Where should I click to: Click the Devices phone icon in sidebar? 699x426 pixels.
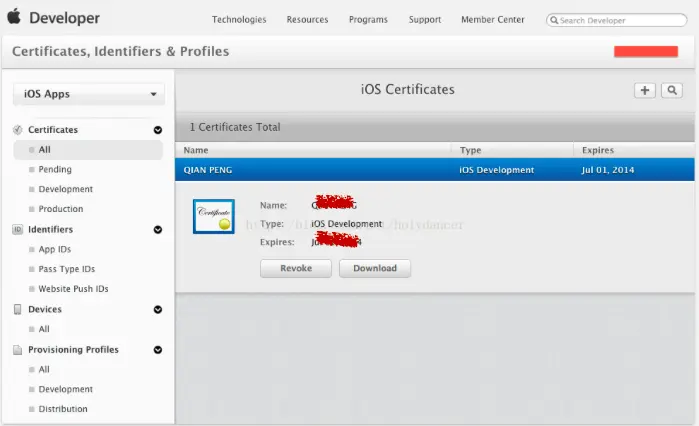(17, 309)
